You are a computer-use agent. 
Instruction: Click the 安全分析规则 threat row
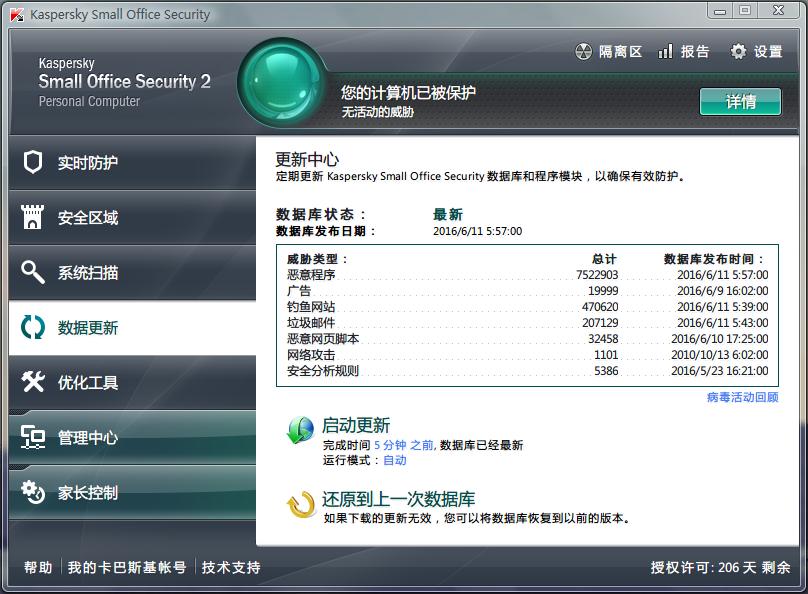tap(527, 370)
